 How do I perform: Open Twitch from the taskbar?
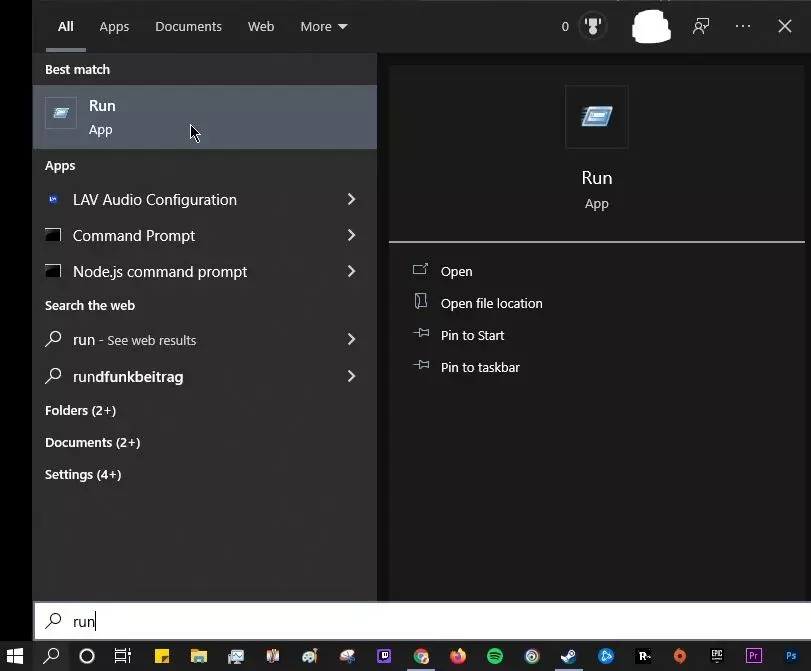click(384, 657)
